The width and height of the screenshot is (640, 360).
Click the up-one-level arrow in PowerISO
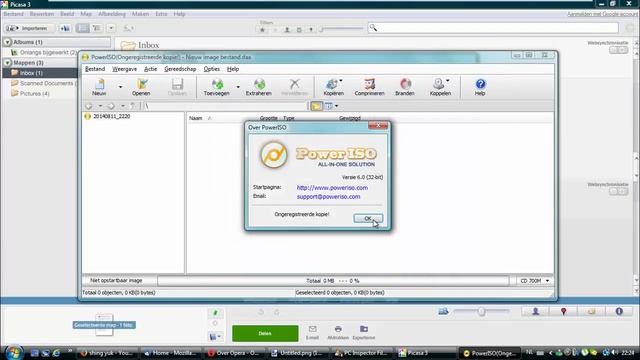click(x=133, y=106)
